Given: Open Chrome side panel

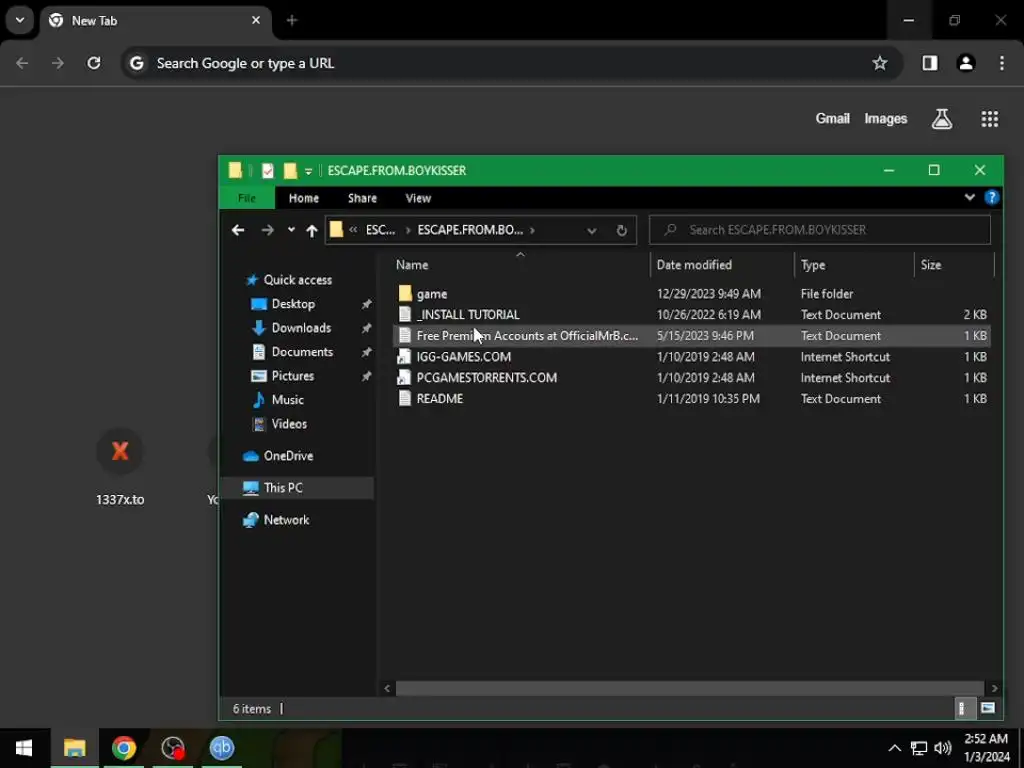Looking at the screenshot, I should coord(930,63).
